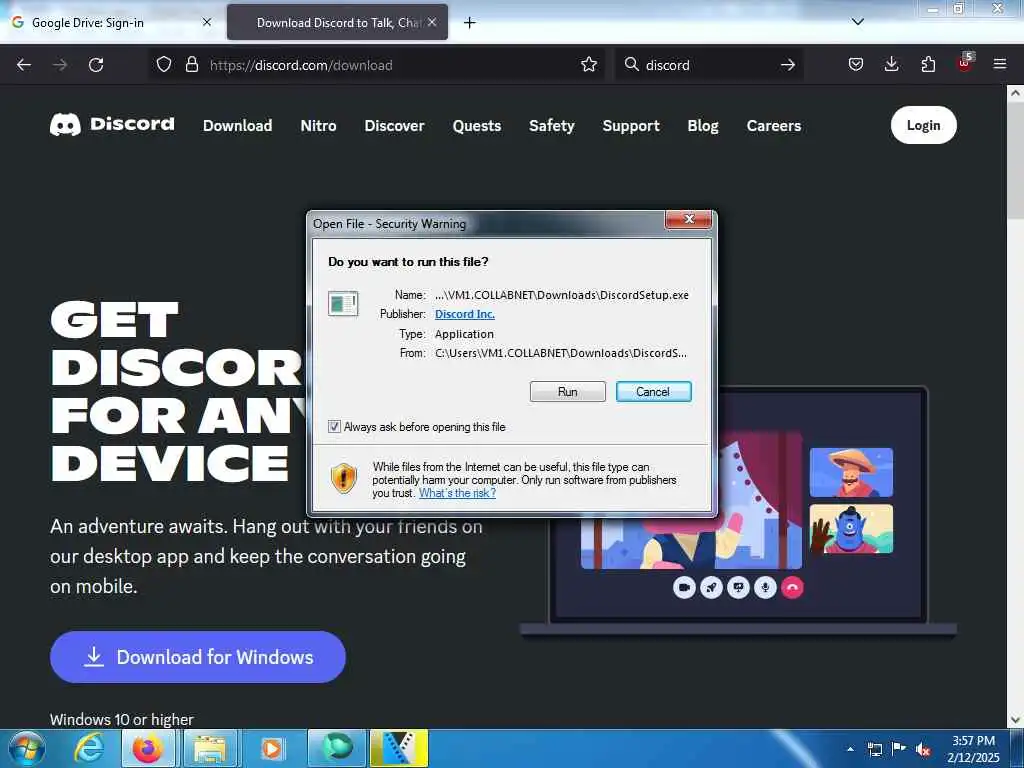Open the Download nav item
Image resolution: width=1024 pixels, height=768 pixels.
(238, 125)
